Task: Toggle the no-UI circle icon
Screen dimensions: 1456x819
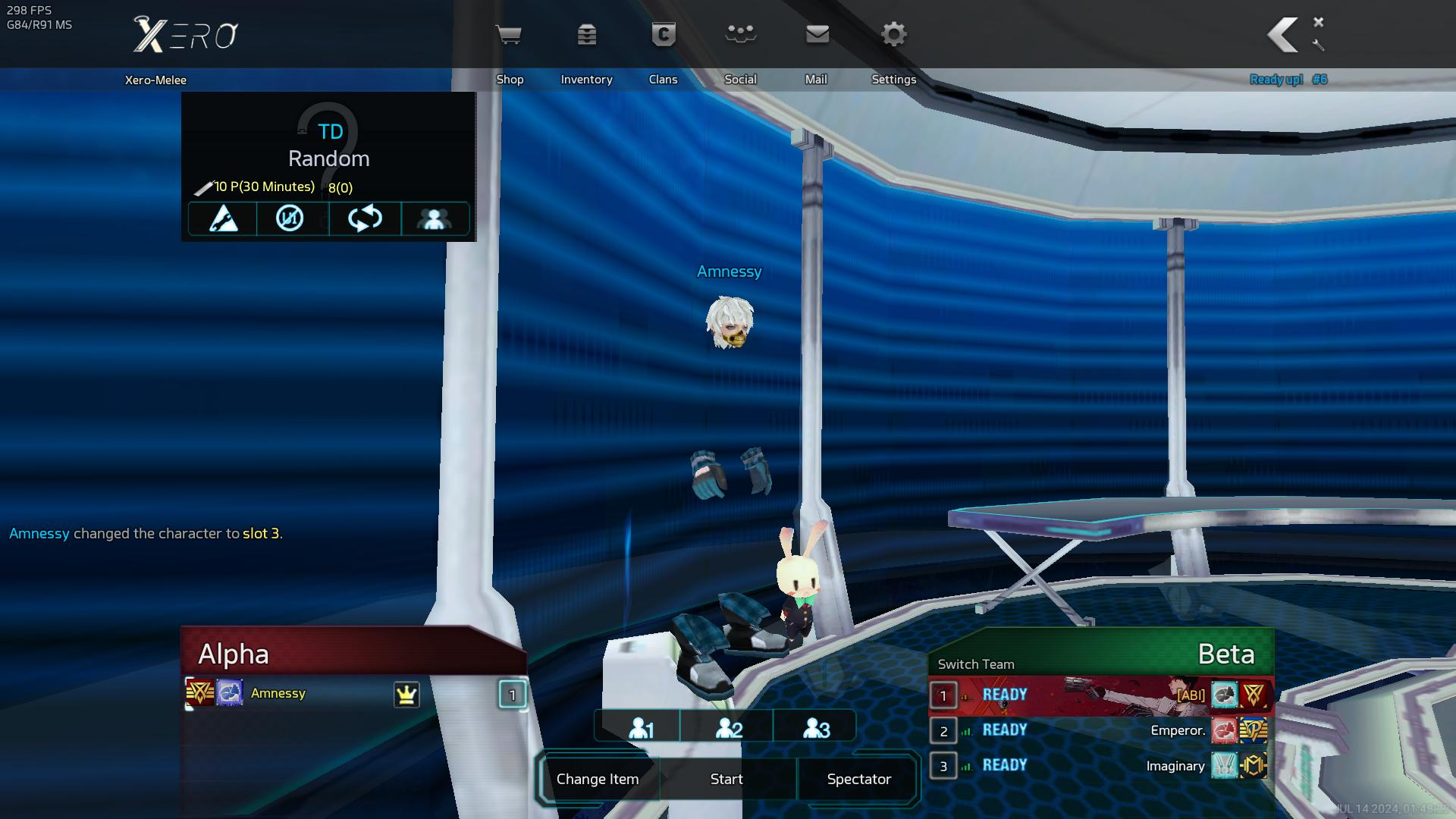Action: click(x=290, y=219)
